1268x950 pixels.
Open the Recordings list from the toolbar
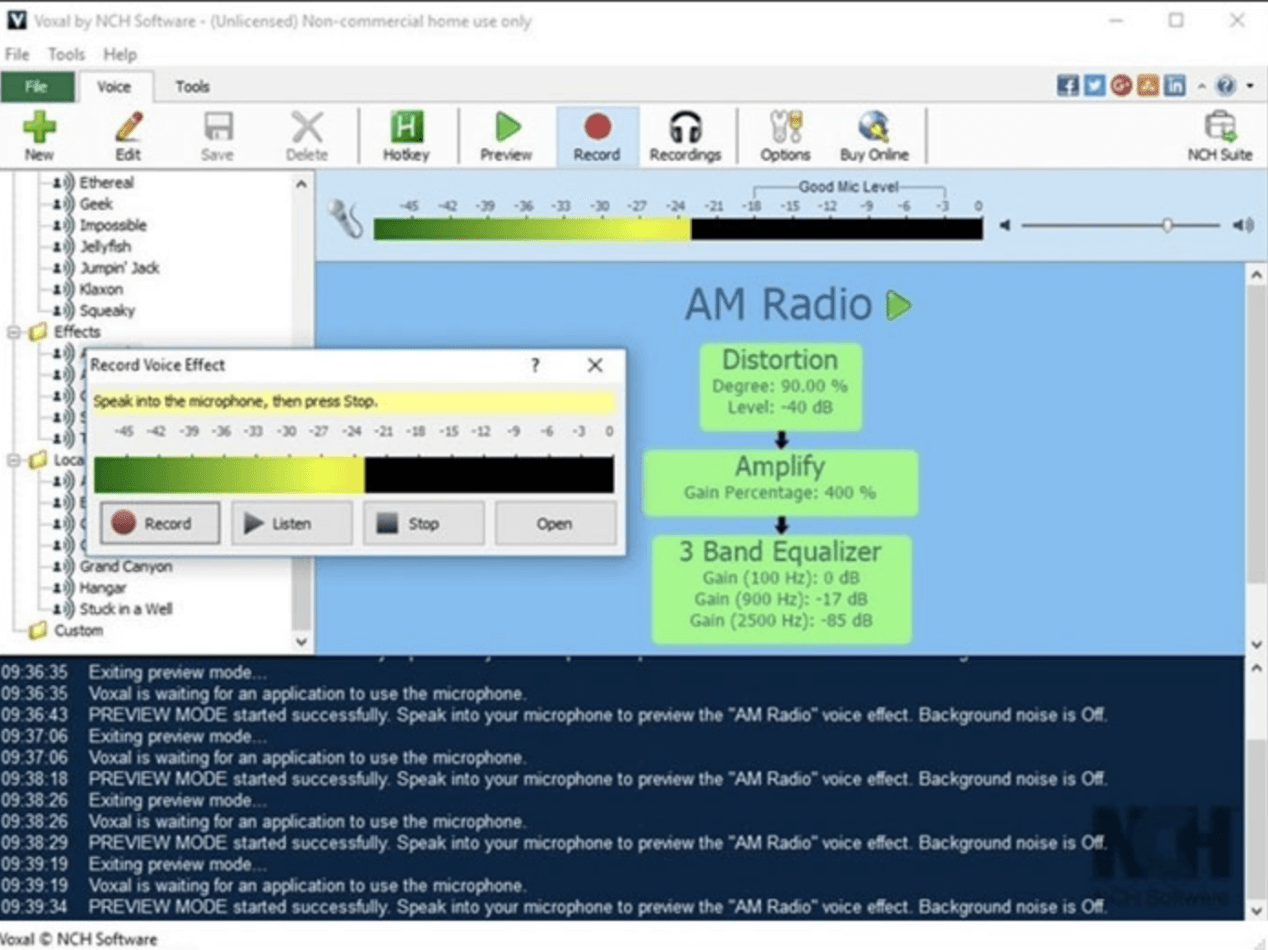pos(686,135)
